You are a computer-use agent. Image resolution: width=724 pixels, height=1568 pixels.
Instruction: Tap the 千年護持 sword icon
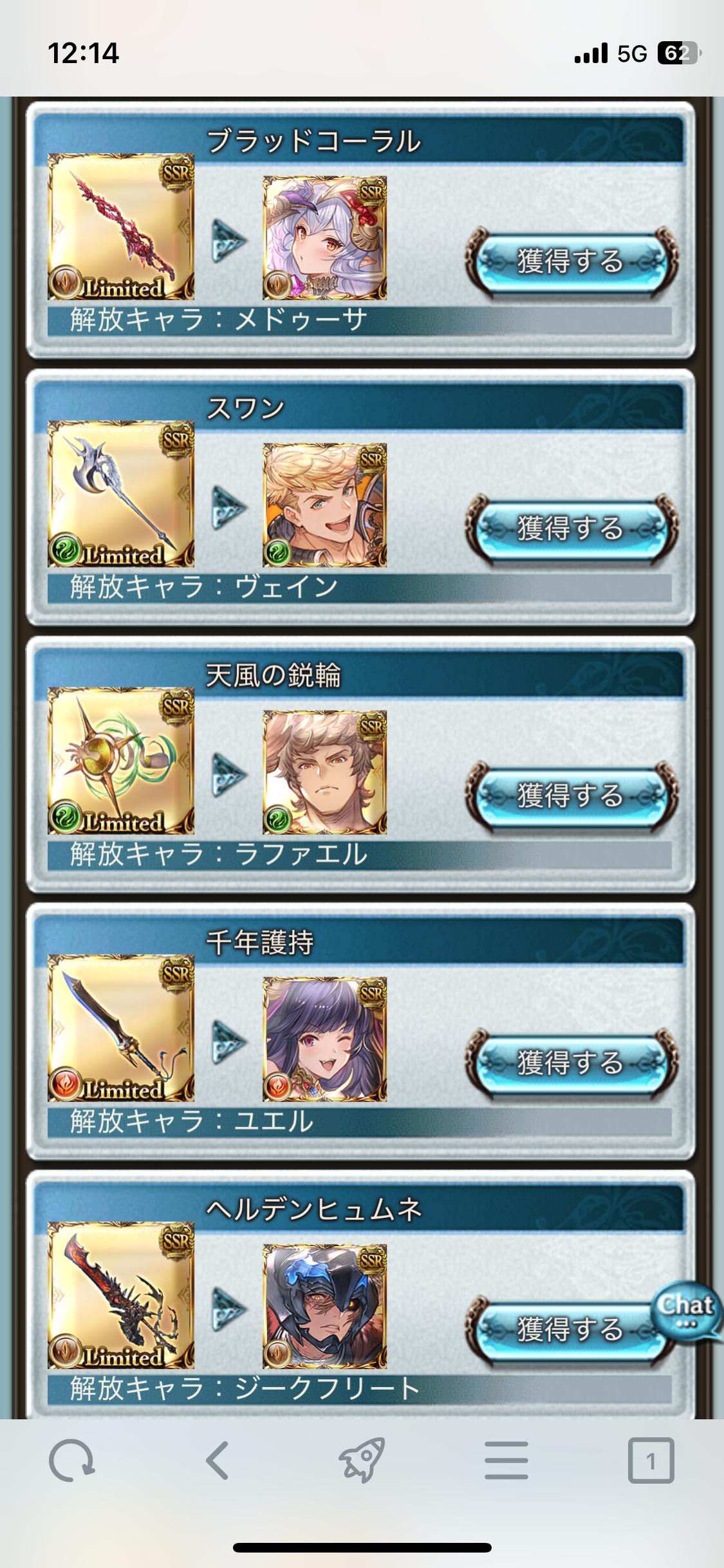121,1028
